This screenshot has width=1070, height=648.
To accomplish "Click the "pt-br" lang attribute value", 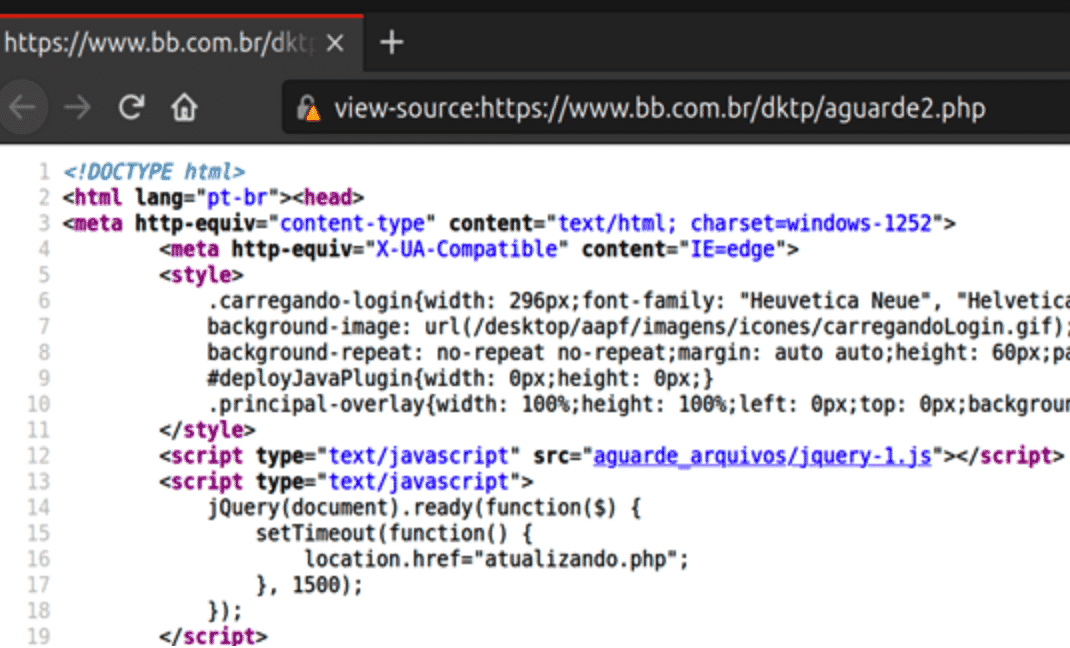I will (x=237, y=198).
